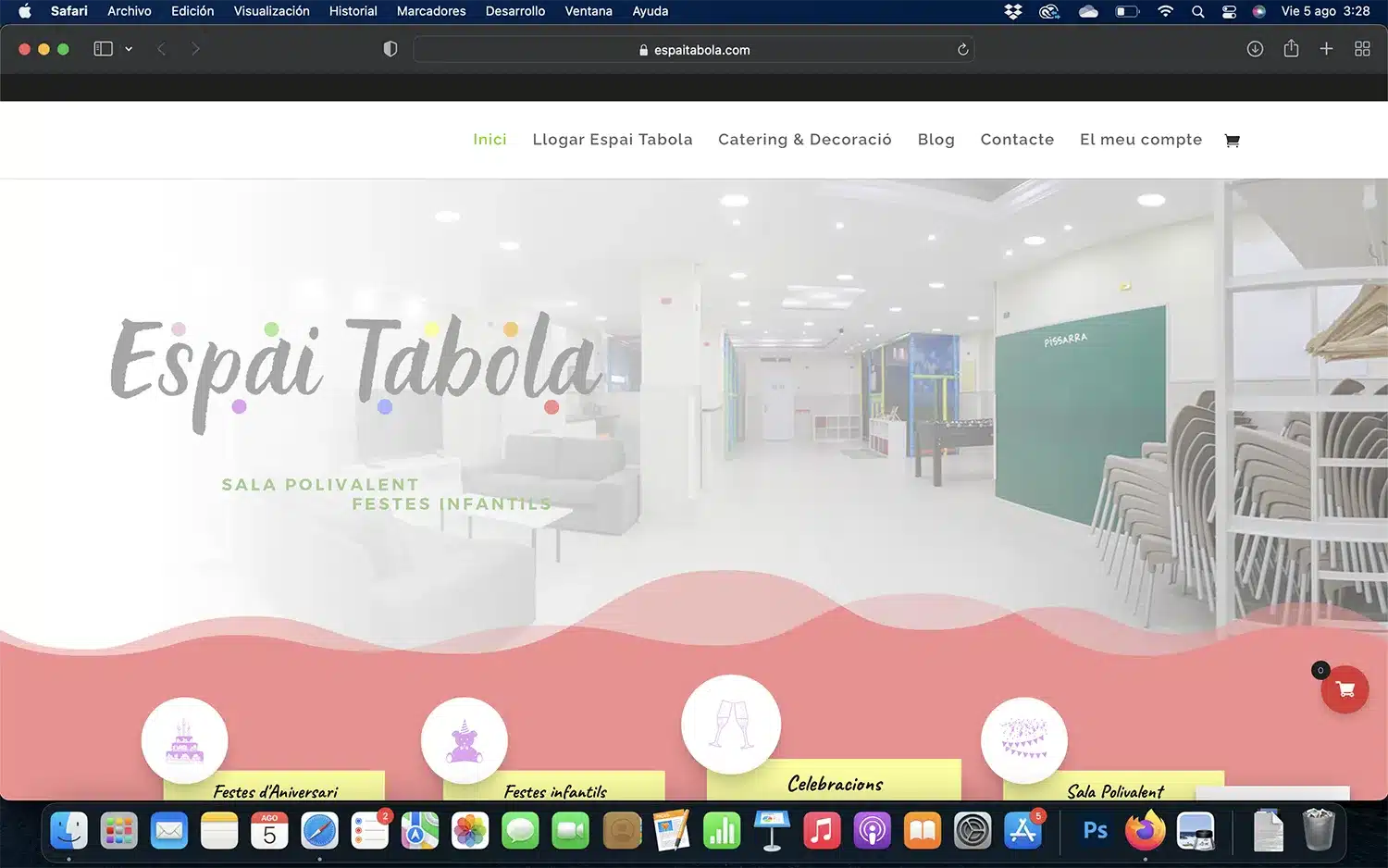
Task: Show the tab overview grid
Action: [x=1362, y=49]
